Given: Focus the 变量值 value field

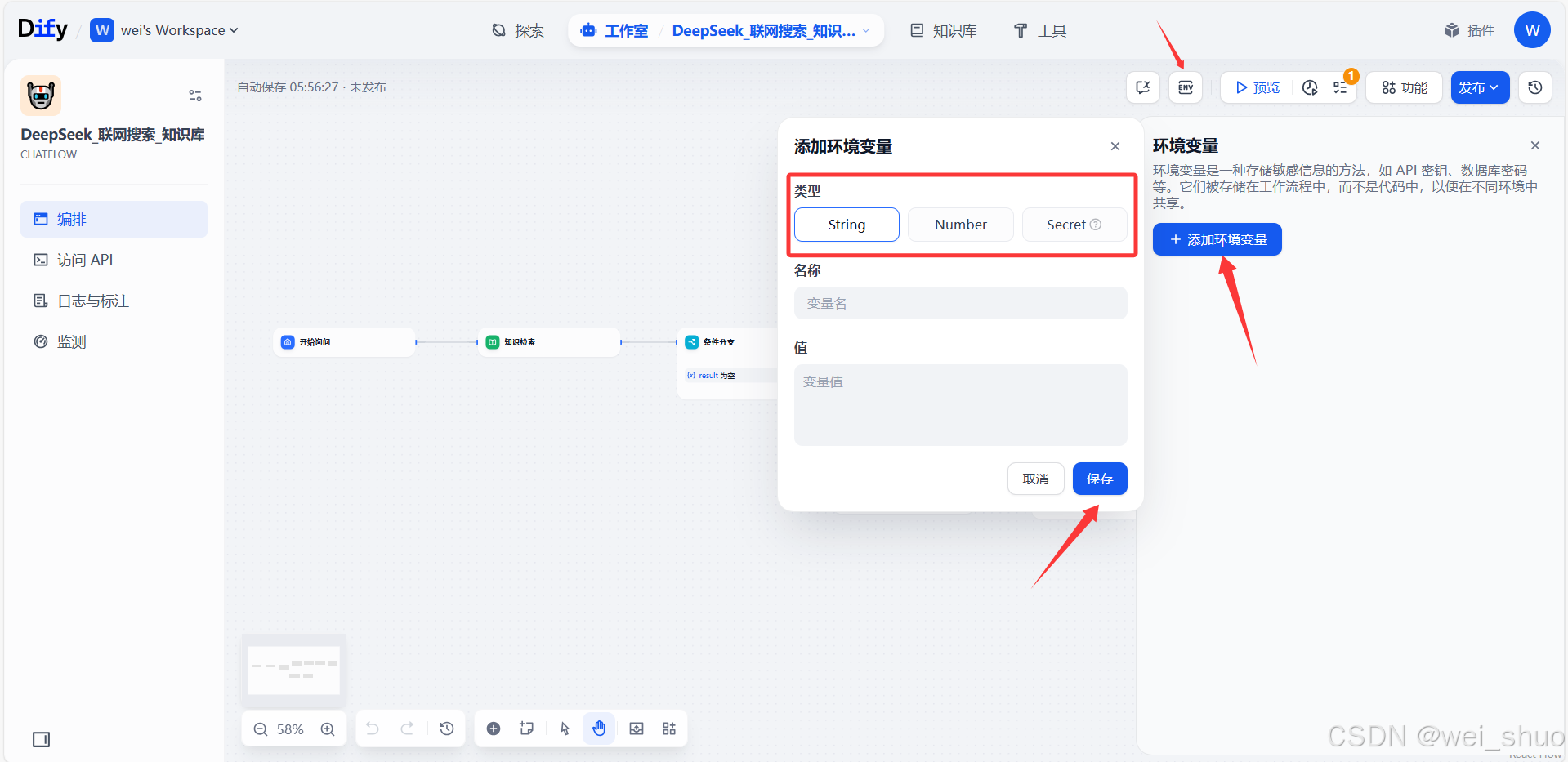Looking at the screenshot, I should 961,405.
